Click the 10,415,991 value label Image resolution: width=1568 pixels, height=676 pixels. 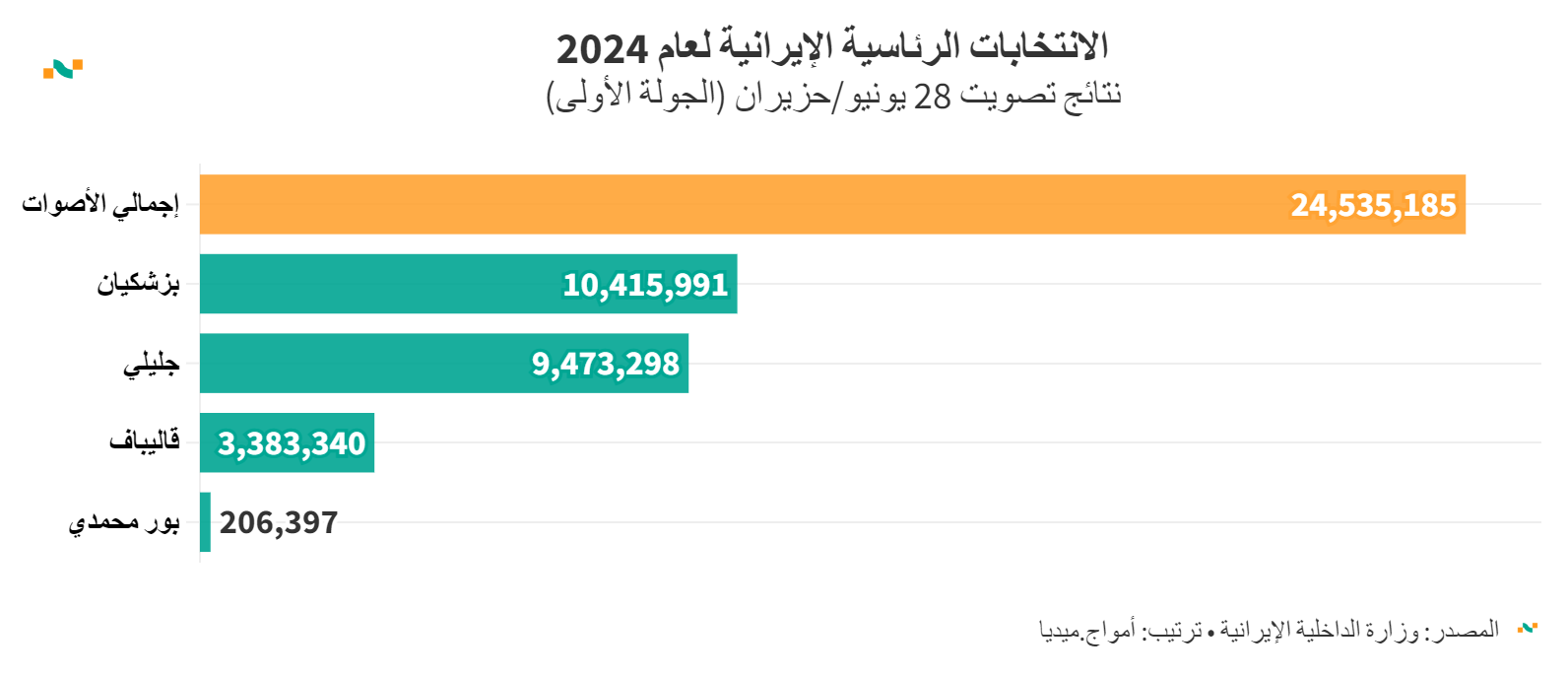click(x=645, y=285)
